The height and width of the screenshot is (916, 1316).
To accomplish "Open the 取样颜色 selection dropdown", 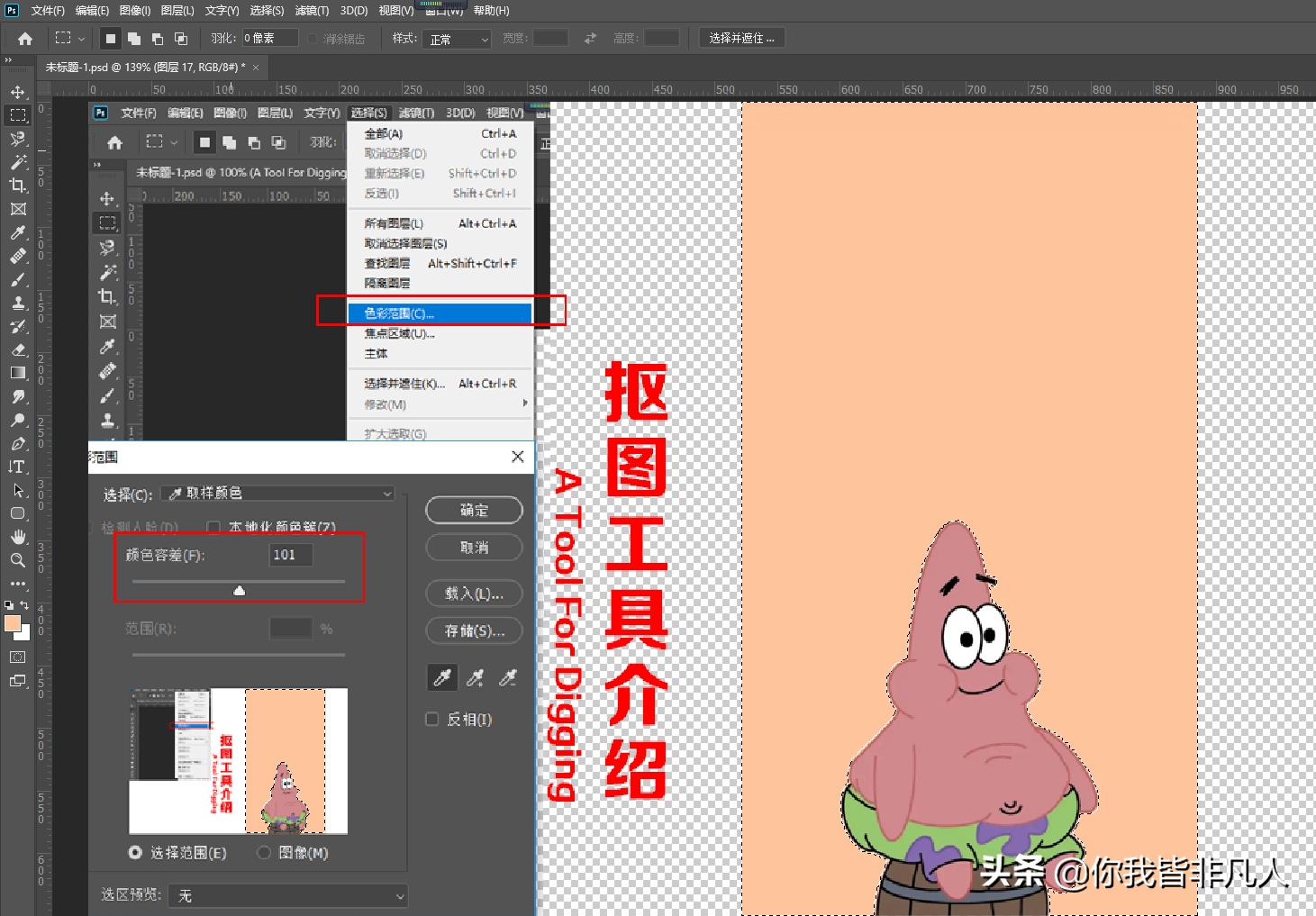I will pos(277,493).
